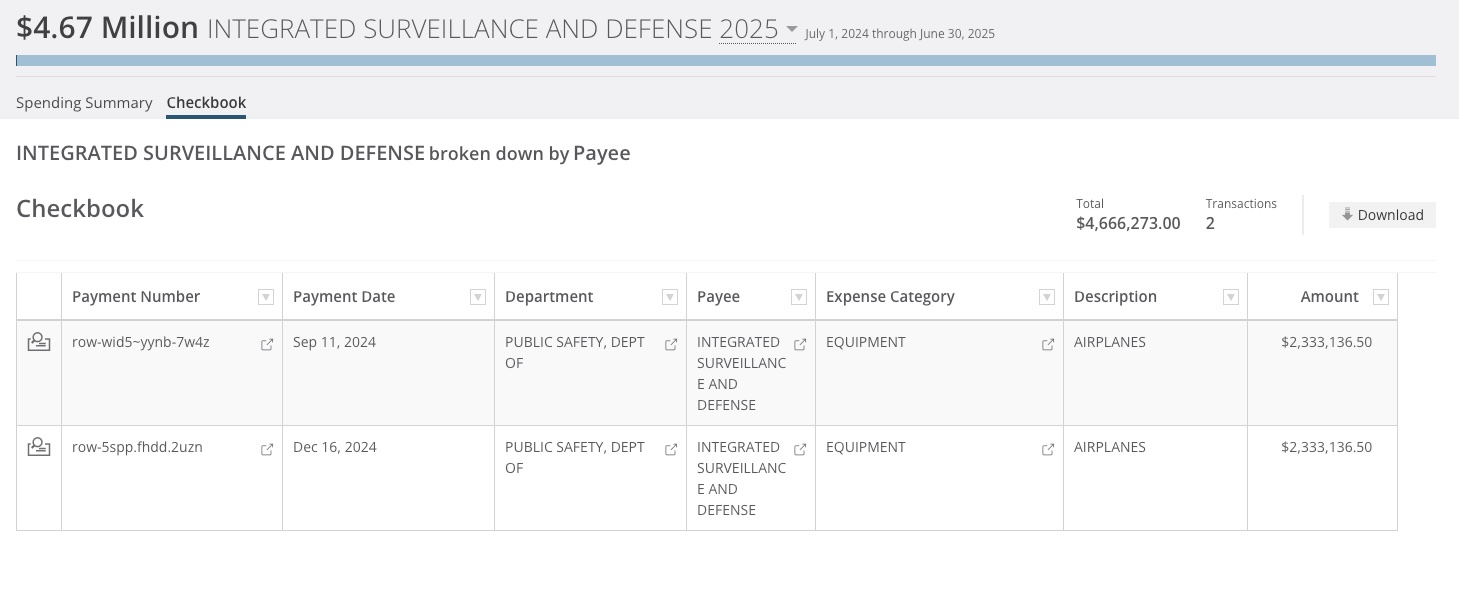Click department link icon in first row
The width and height of the screenshot is (1459, 604).
click(x=671, y=344)
